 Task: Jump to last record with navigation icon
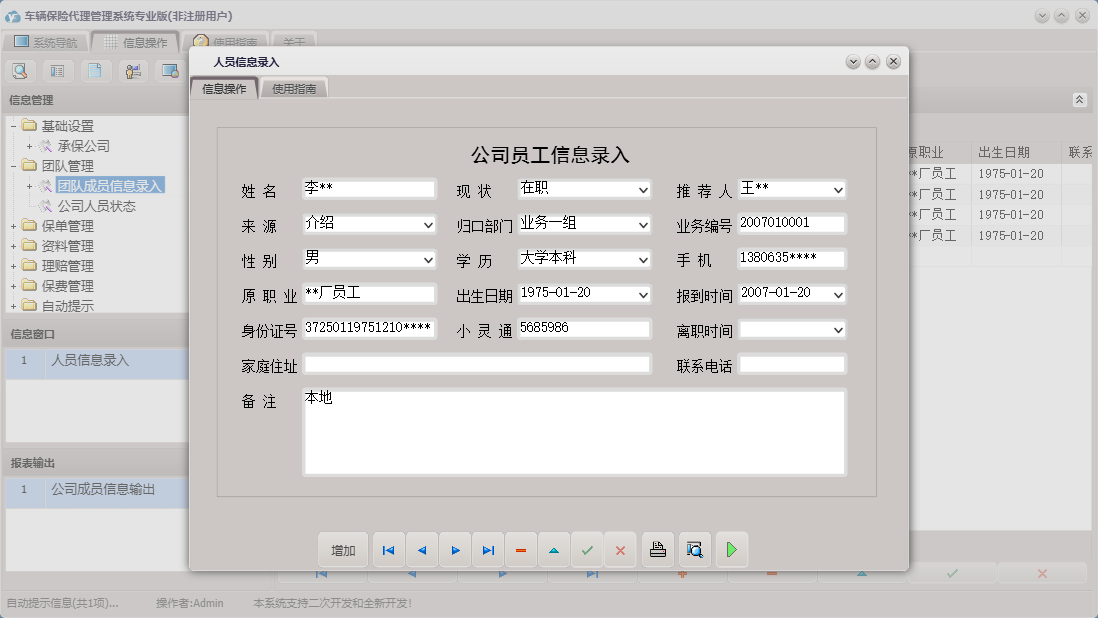[488, 549]
